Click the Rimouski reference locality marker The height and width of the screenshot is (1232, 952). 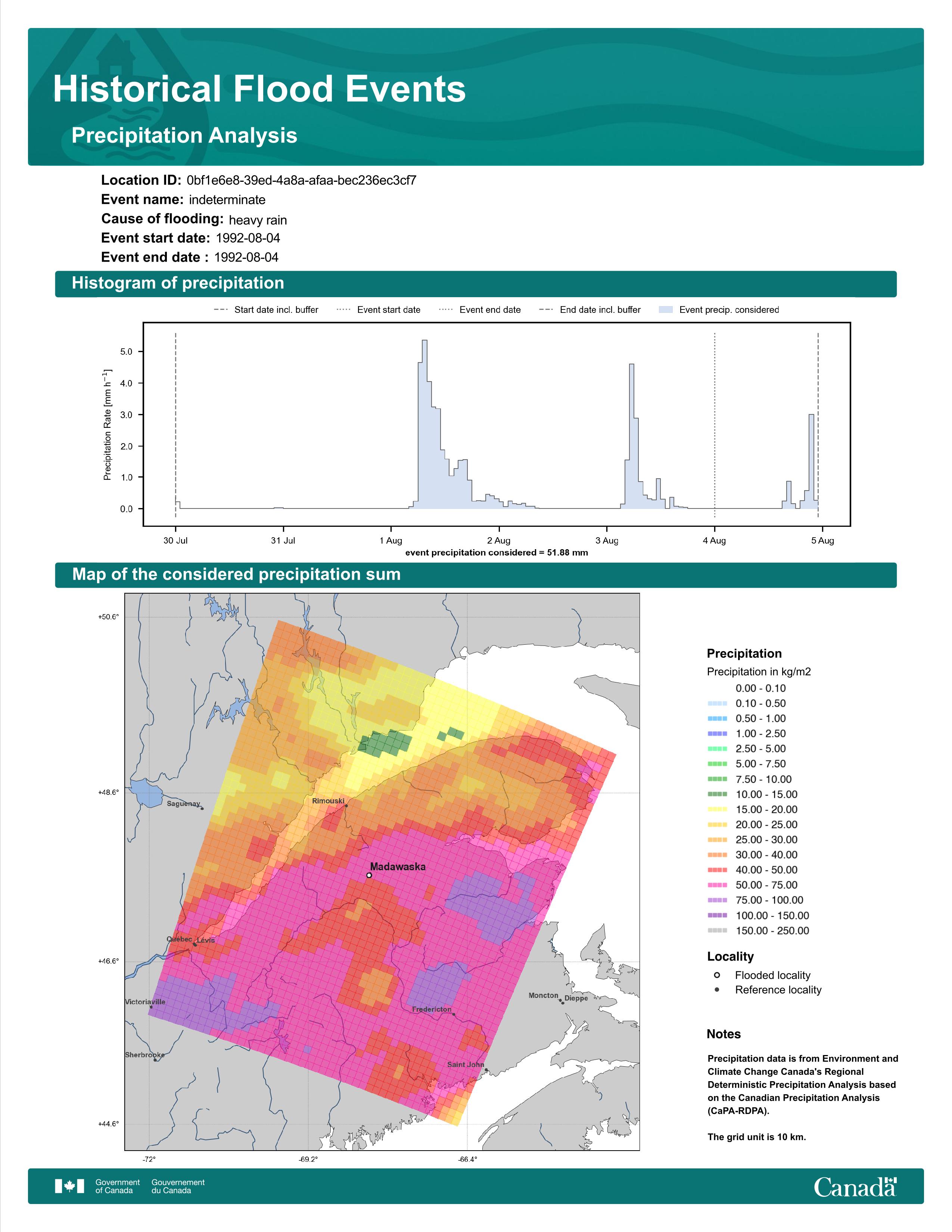(346, 806)
